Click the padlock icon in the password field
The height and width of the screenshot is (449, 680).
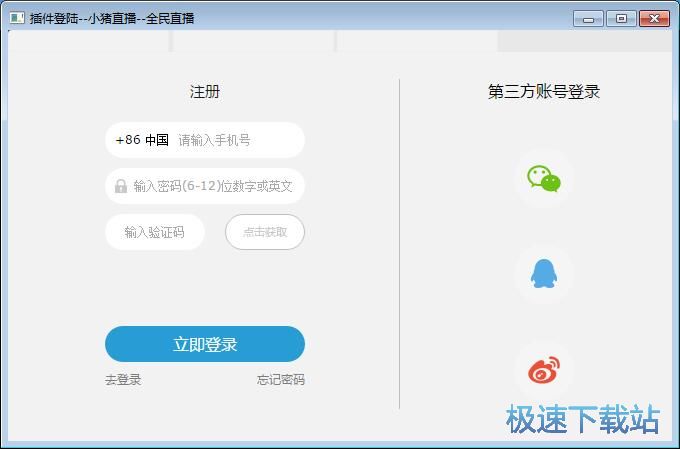[x=121, y=186]
